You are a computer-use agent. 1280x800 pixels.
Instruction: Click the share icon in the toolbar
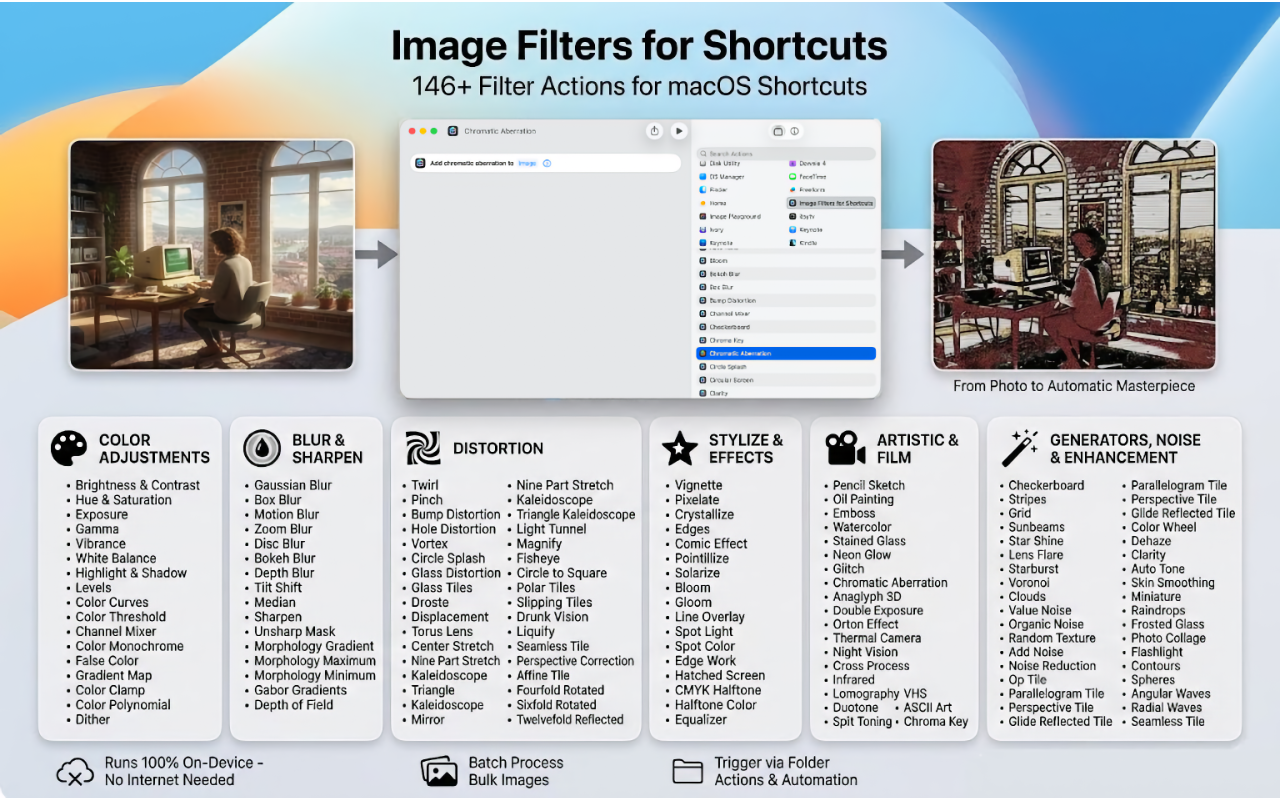(654, 131)
